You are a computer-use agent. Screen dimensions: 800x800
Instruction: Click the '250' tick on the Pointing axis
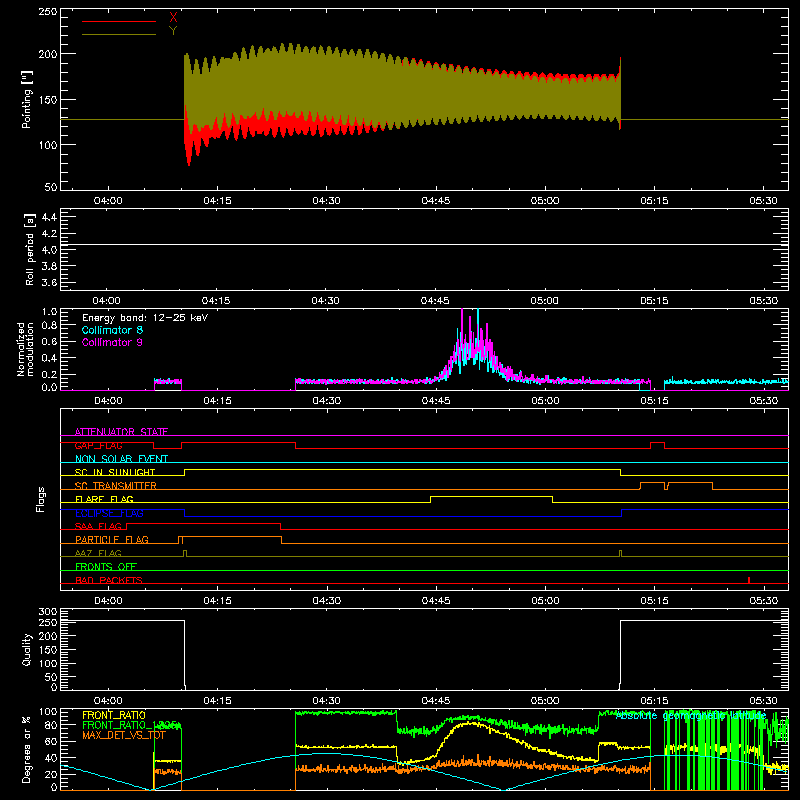tap(47, 12)
